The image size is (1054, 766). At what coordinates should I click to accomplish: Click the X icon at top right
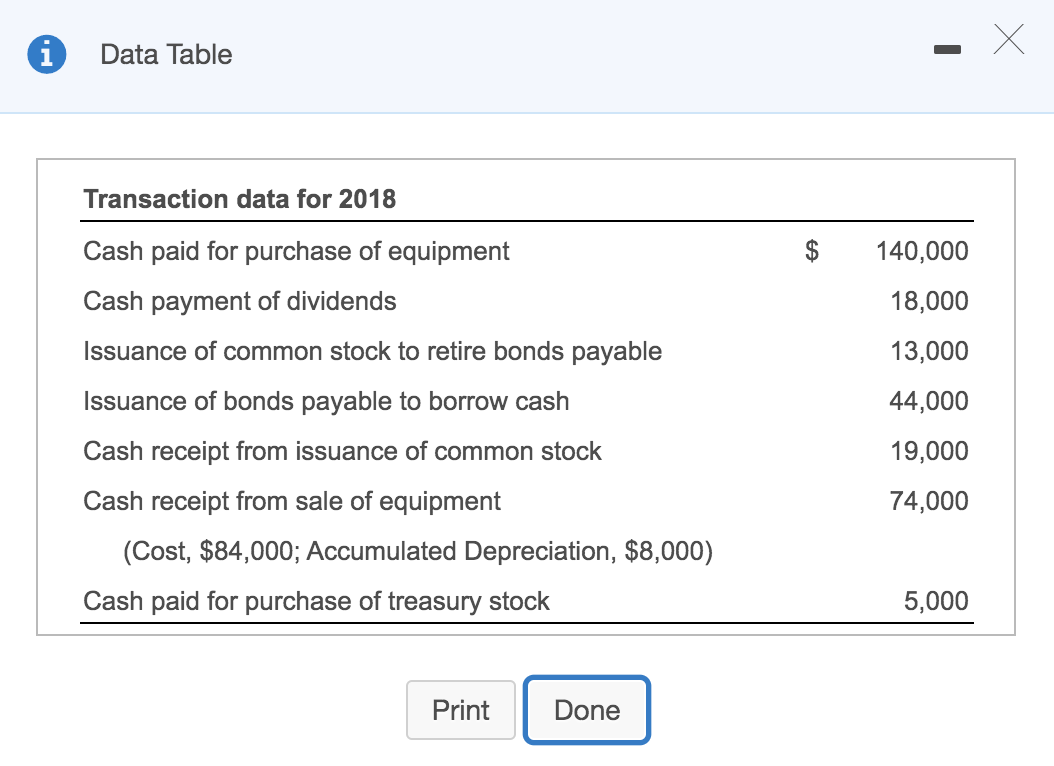(x=1008, y=40)
